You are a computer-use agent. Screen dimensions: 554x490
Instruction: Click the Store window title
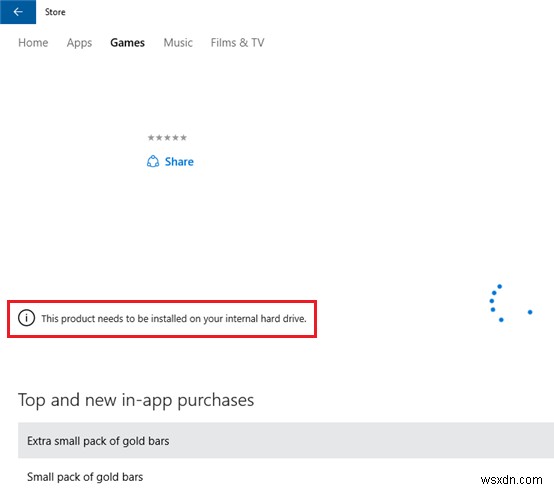coord(55,12)
